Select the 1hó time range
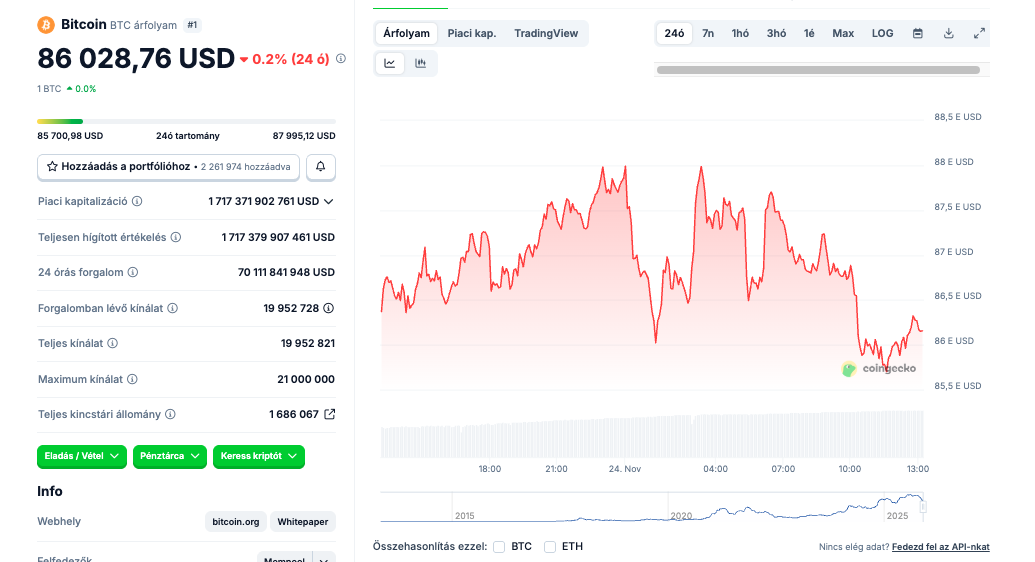Viewport: 1035px width, 562px height. click(x=740, y=33)
